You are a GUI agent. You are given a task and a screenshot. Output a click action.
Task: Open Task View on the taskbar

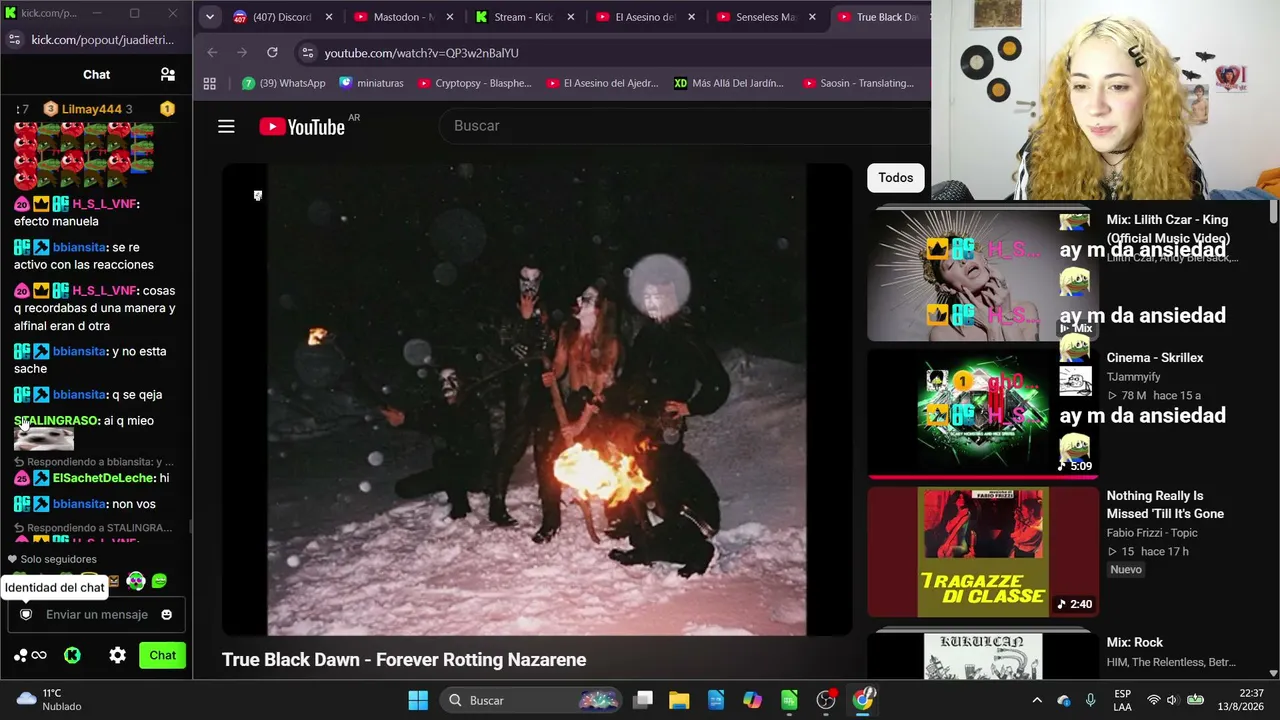(643, 700)
